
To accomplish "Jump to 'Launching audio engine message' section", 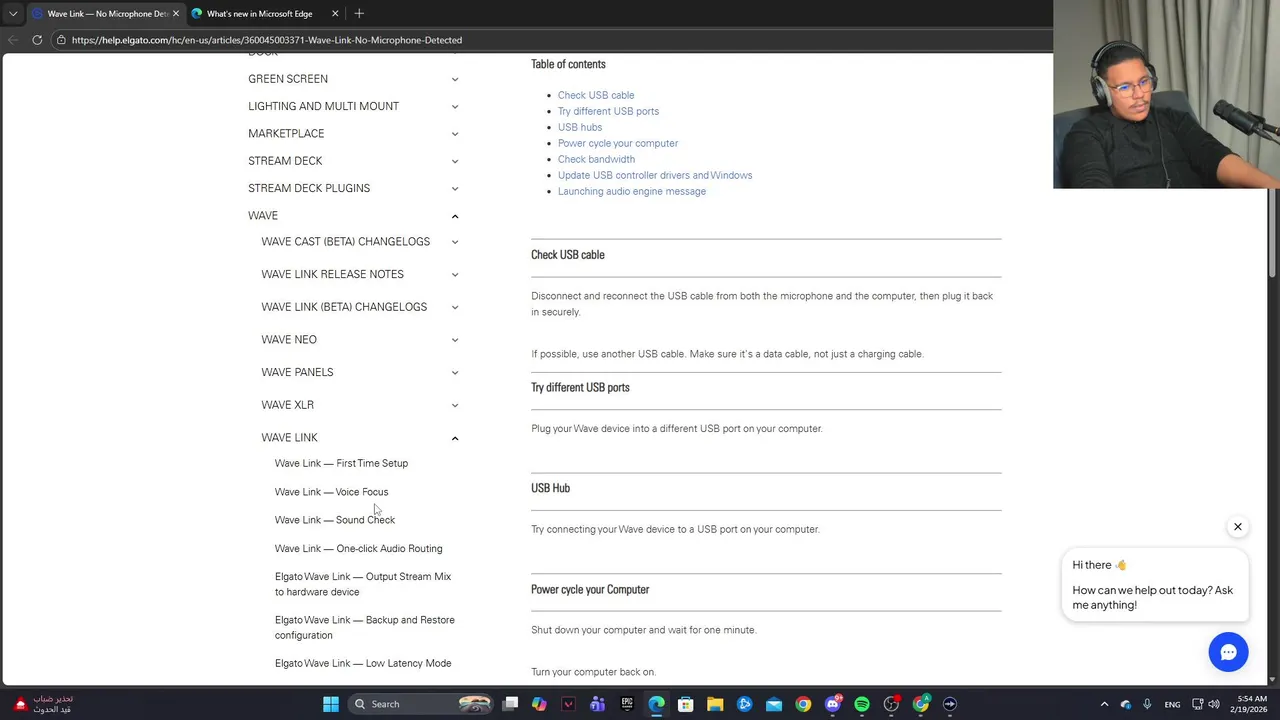I will coord(632,191).
